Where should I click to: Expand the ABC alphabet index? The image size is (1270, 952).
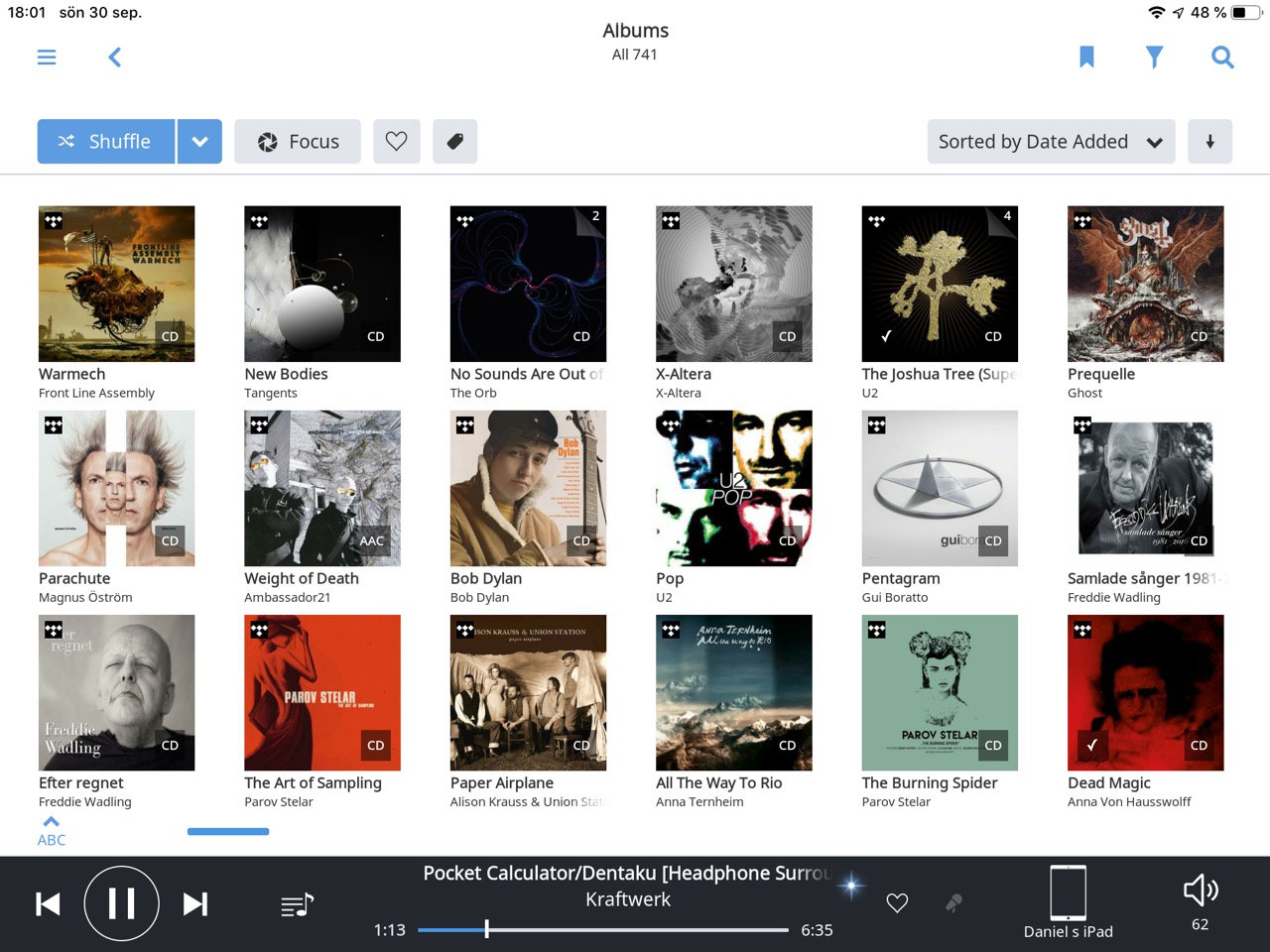point(52,830)
